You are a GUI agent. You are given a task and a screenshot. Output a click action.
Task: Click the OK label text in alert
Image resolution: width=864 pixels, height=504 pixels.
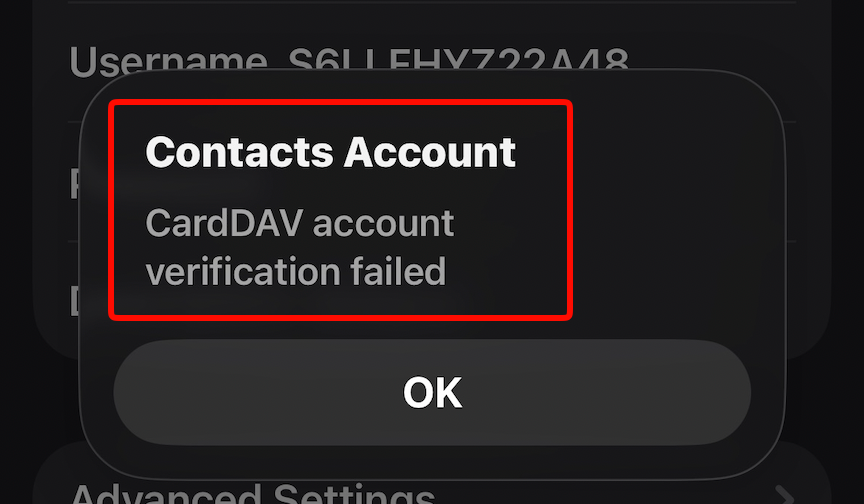click(x=432, y=393)
